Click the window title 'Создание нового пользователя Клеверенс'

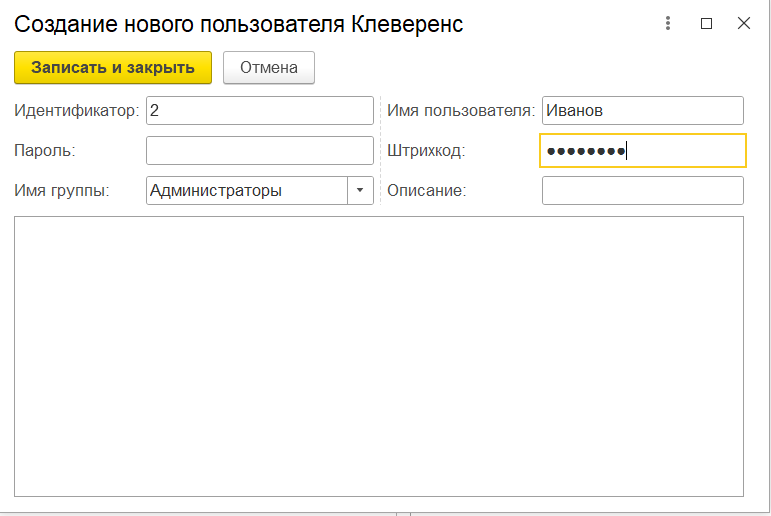click(x=238, y=24)
